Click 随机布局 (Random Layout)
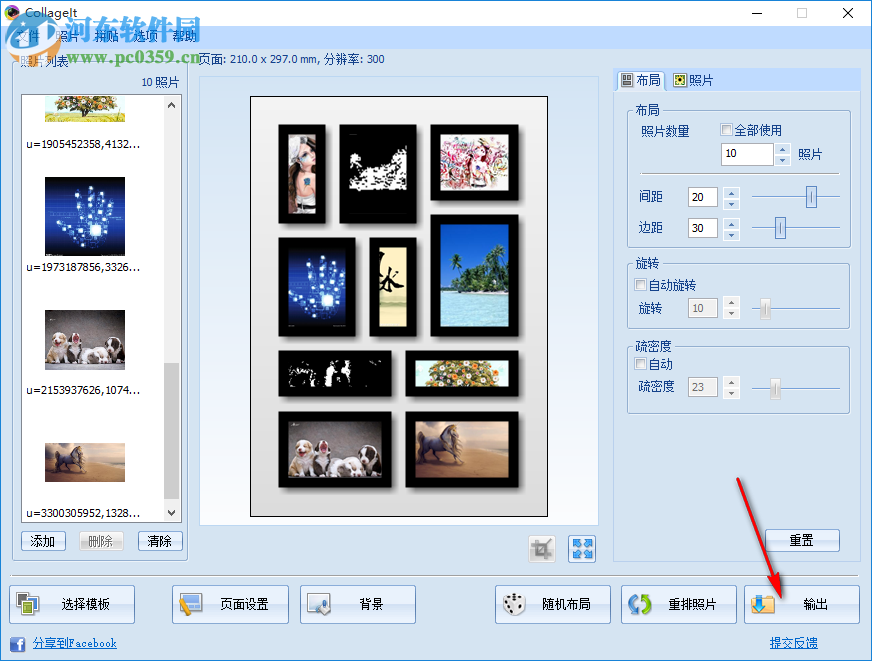Screen dimensions: 872x661 (553, 604)
